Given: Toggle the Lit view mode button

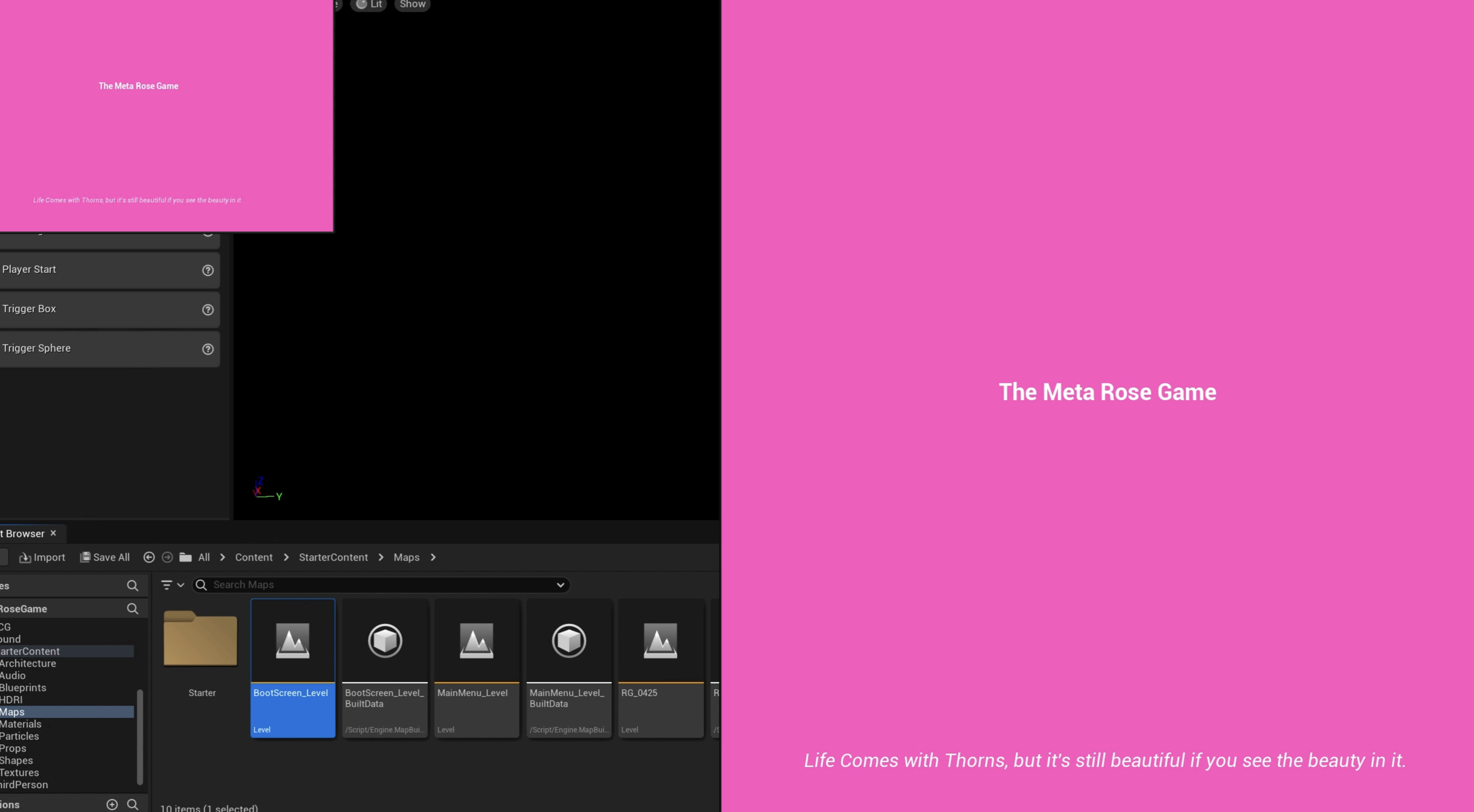Looking at the screenshot, I should pos(369,5).
